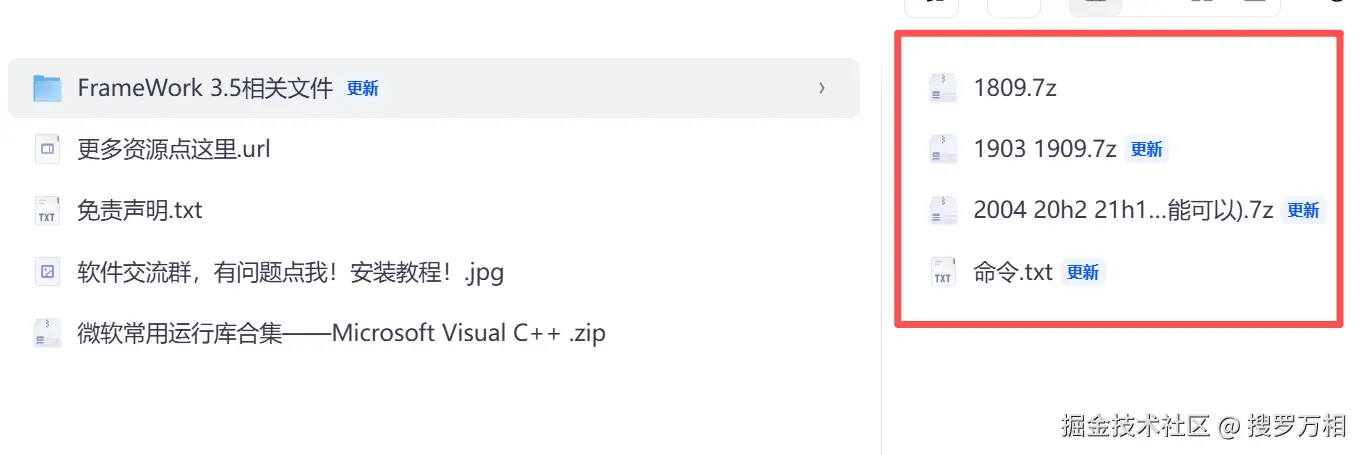Select 微软常用运行库合集 Microsoft Visual C++ .zip name
The height and width of the screenshot is (455, 1362).
(341, 333)
